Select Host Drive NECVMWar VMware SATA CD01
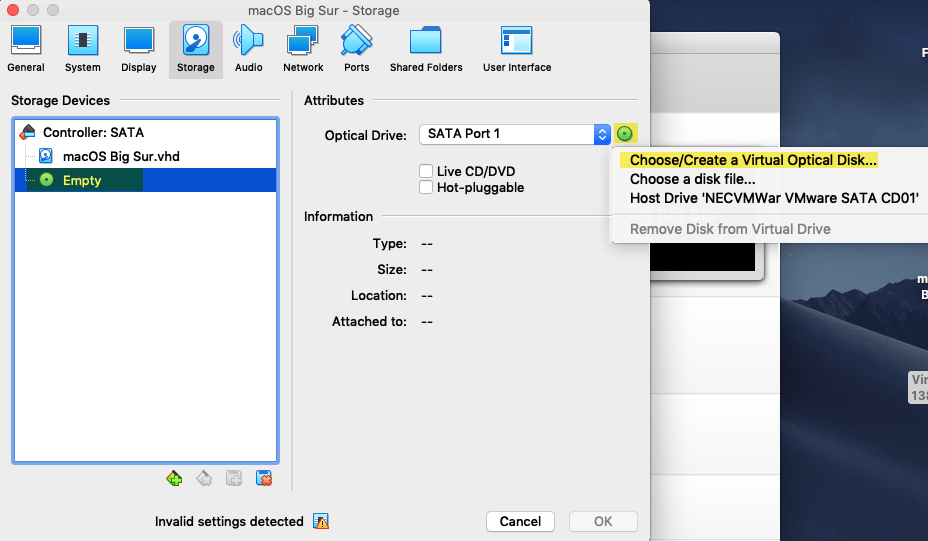928x541 pixels. (x=774, y=198)
